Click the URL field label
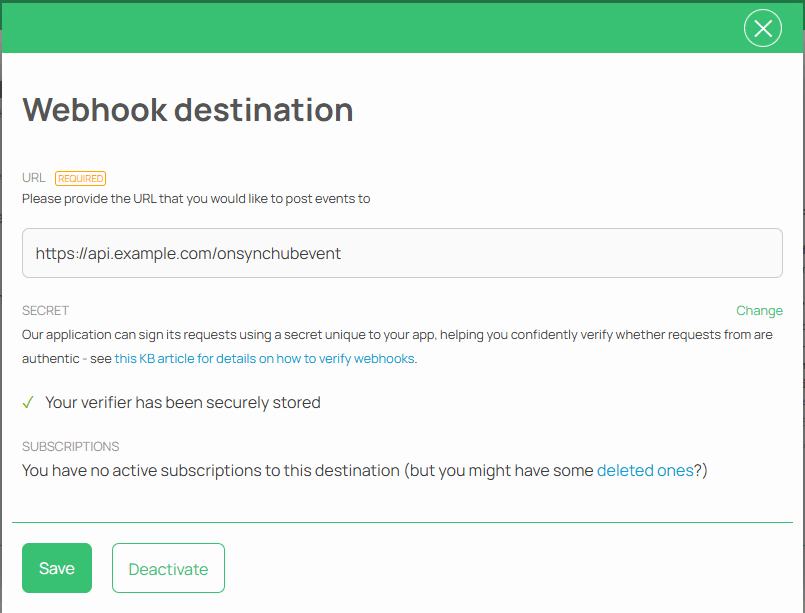 click(34, 178)
